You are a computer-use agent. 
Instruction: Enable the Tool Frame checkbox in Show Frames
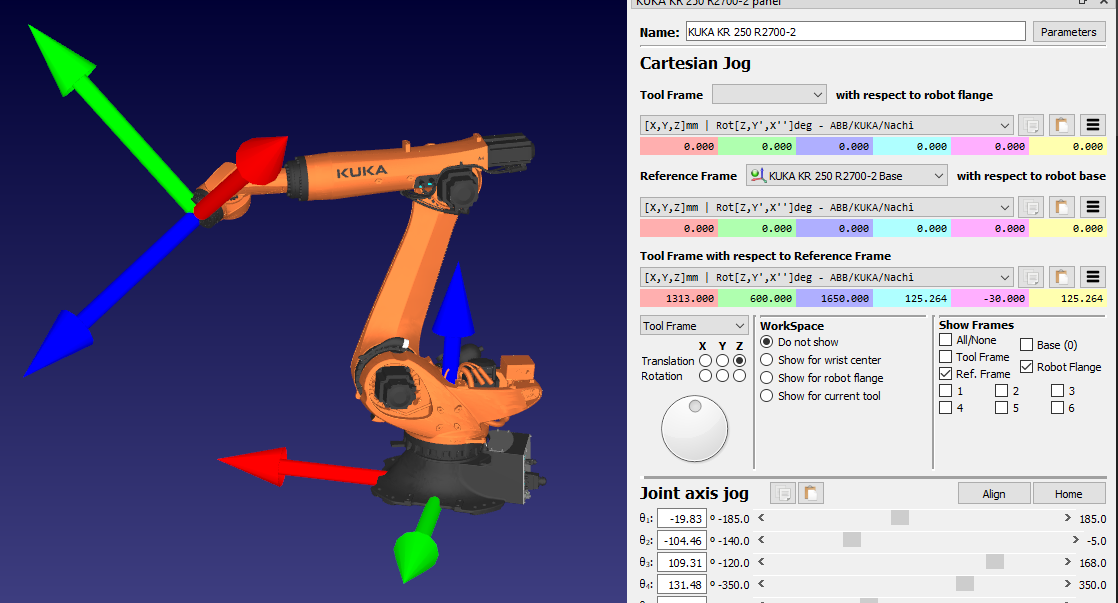tap(946, 357)
